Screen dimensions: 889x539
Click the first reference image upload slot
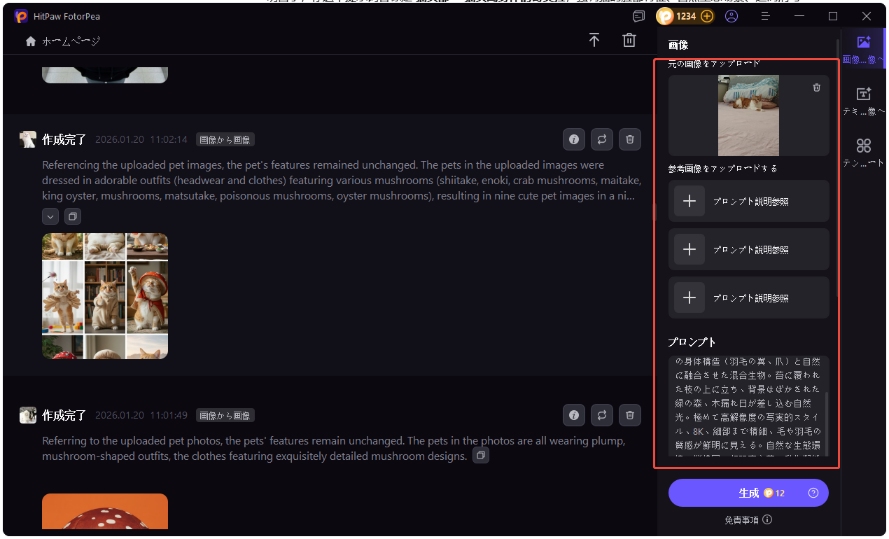tap(749, 201)
